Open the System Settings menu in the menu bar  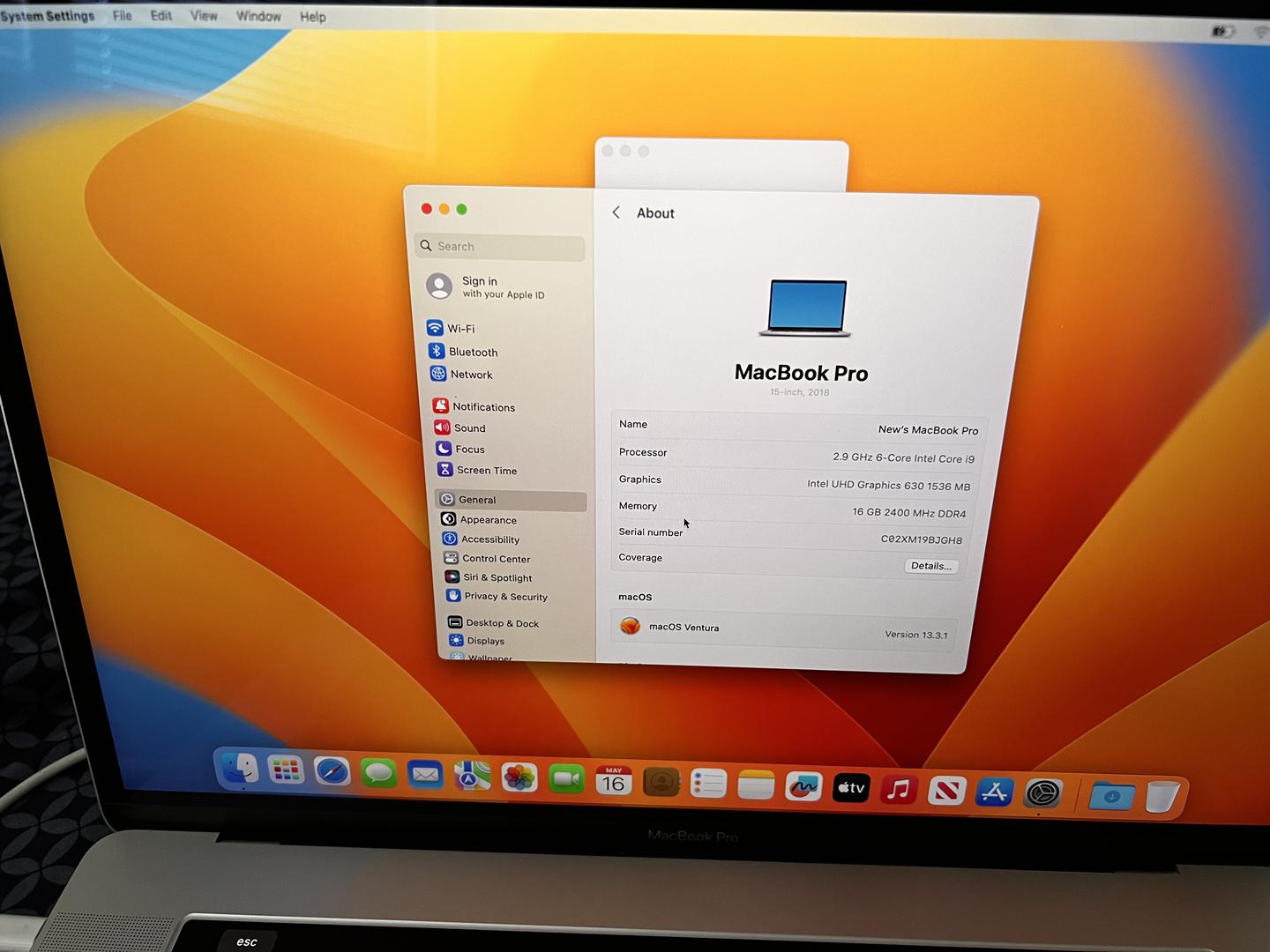click(x=47, y=16)
